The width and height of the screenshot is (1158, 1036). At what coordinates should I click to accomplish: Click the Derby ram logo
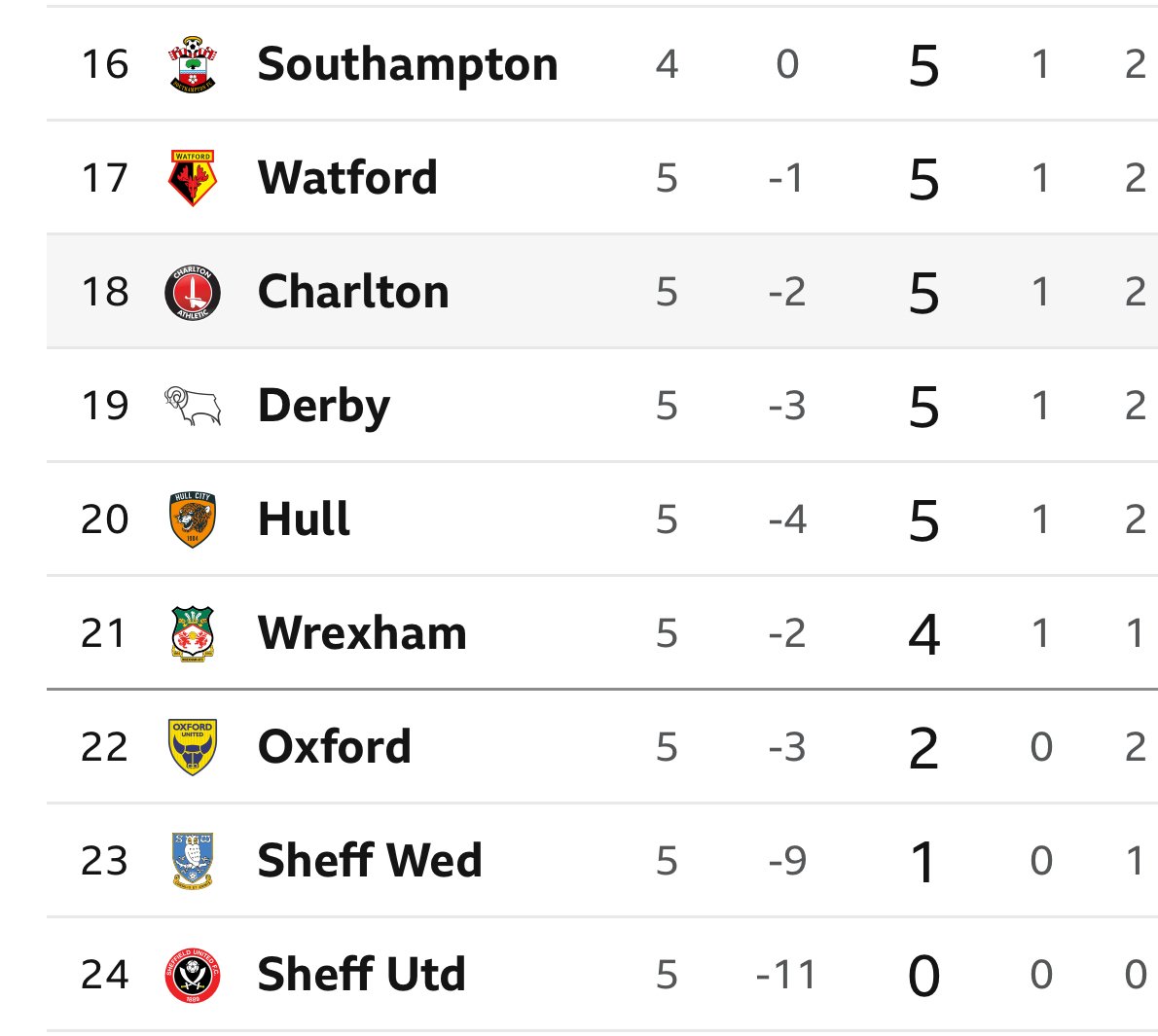pos(193,406)
